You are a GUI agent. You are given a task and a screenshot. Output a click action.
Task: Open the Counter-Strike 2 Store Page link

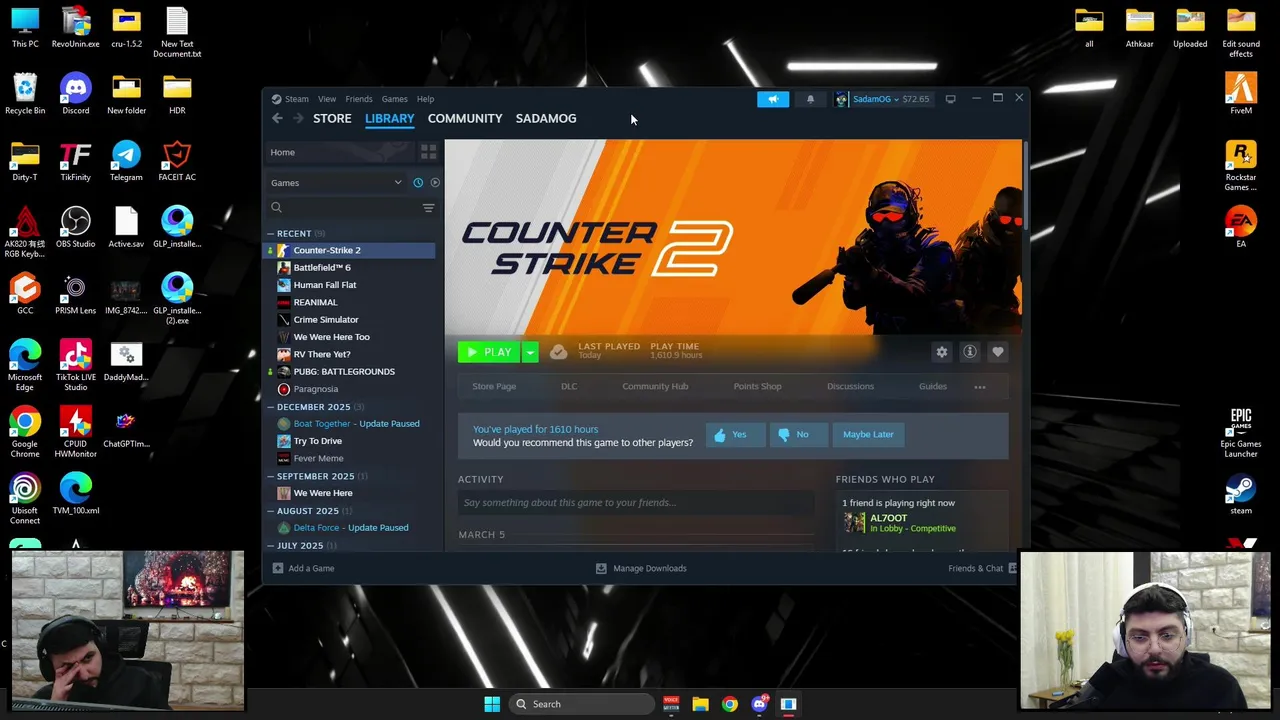(x=494, y=387)
